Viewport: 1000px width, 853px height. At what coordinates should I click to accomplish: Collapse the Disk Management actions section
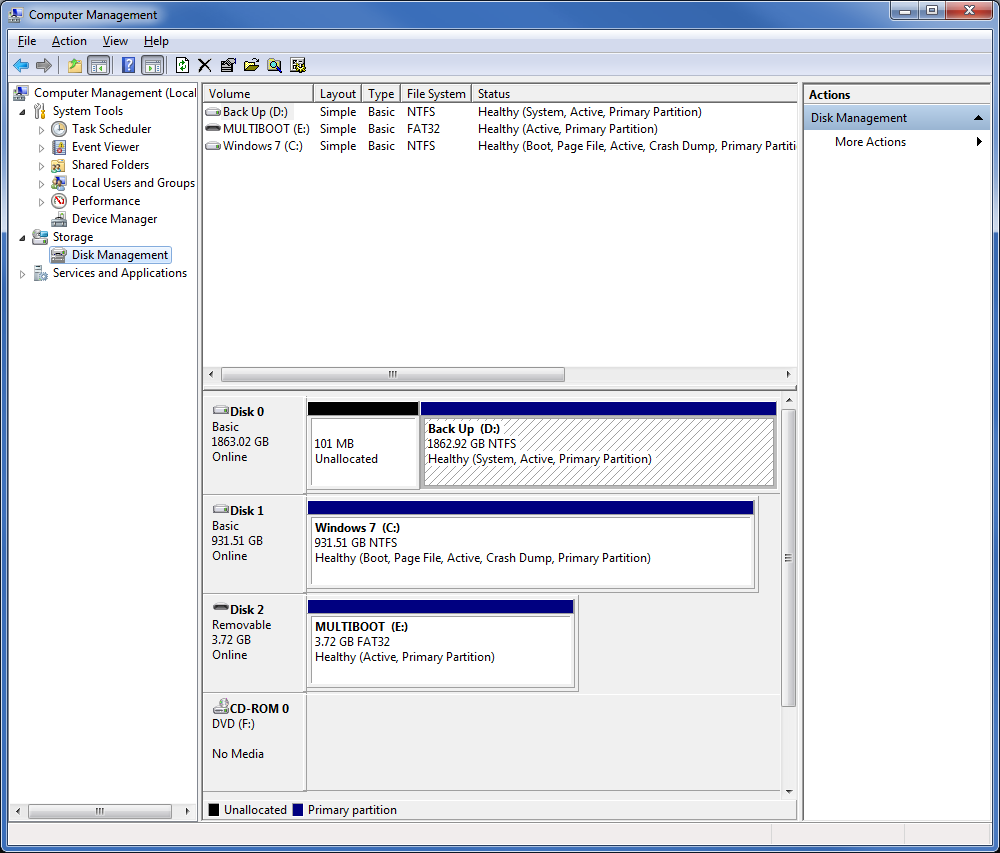point(978,118)
